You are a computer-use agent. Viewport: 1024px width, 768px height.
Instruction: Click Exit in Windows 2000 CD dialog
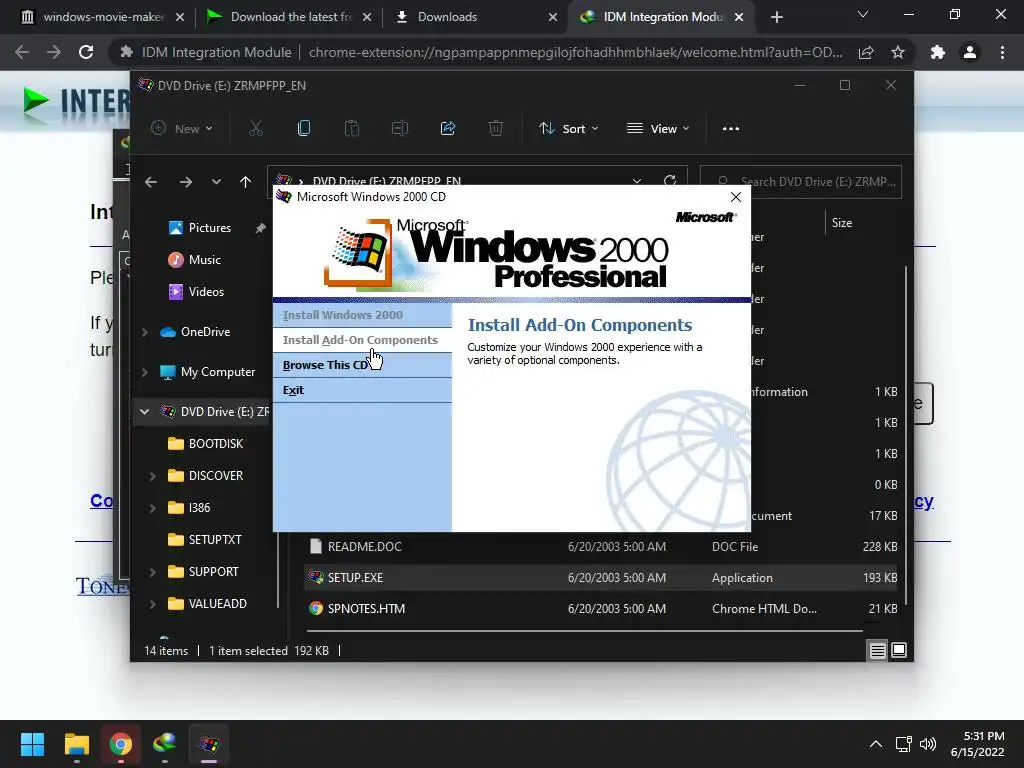click(x=362, y=390)
